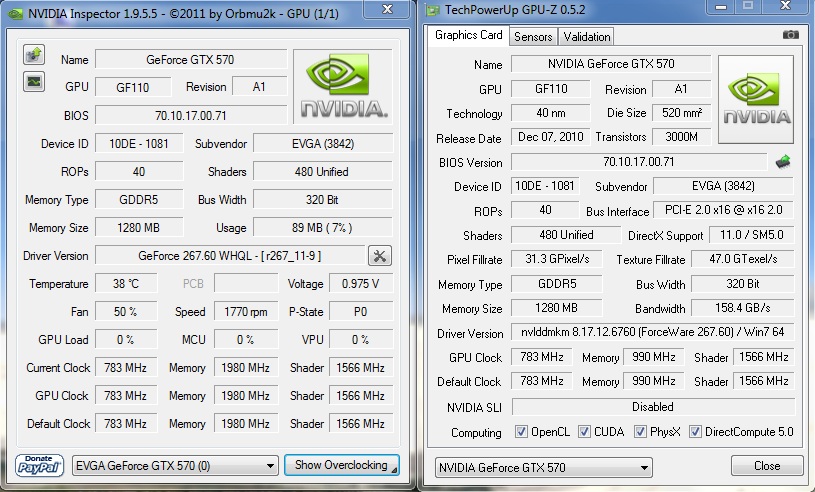Click the Temperature value 38 °C
This screenshot has width=815, height=492.
(x=126, y=284)
